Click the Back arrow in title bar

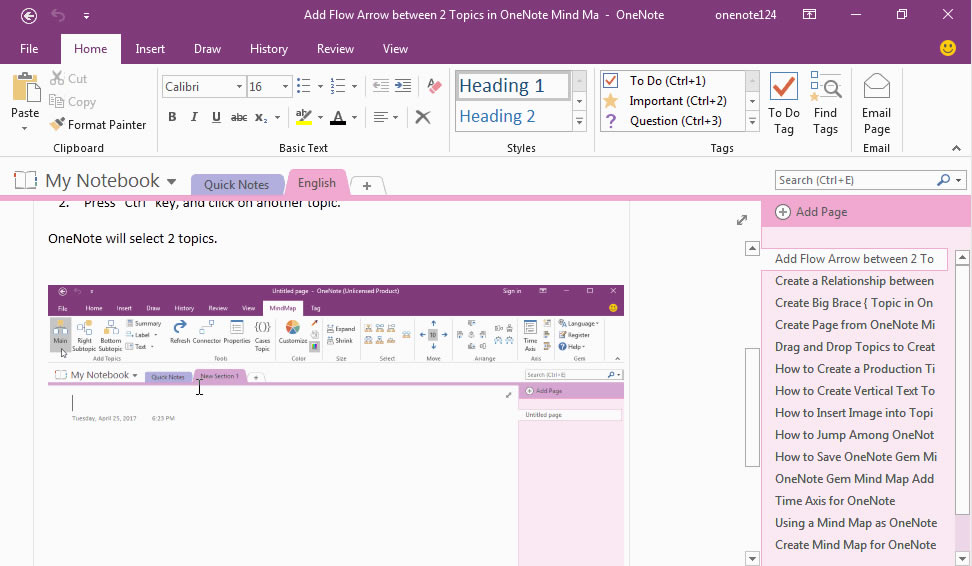pyautogui.click(x=29, y=15)
